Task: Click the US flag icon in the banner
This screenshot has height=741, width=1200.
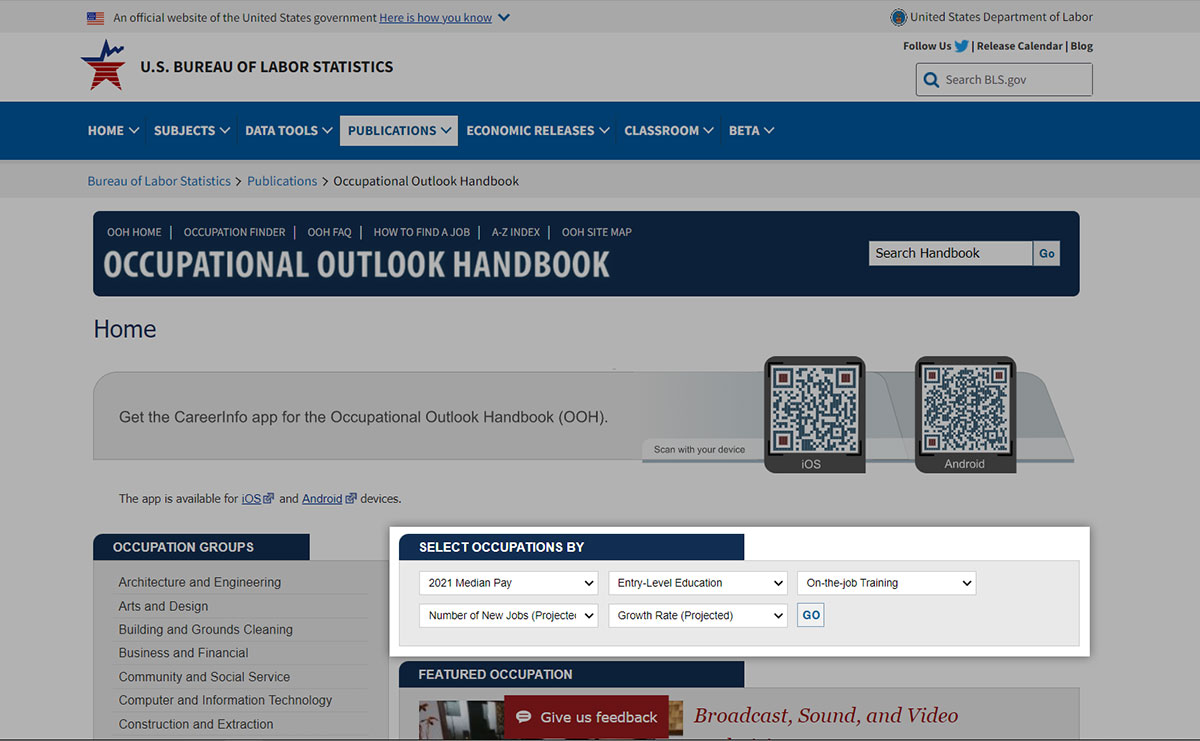Action: 96,18
